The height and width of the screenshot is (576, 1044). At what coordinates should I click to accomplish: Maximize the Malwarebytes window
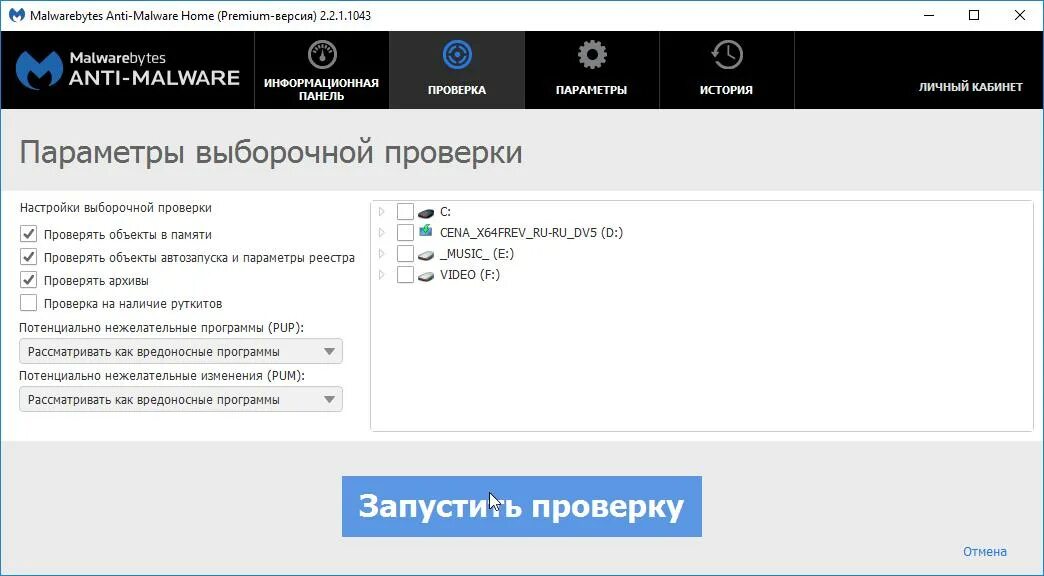(974, 15)
